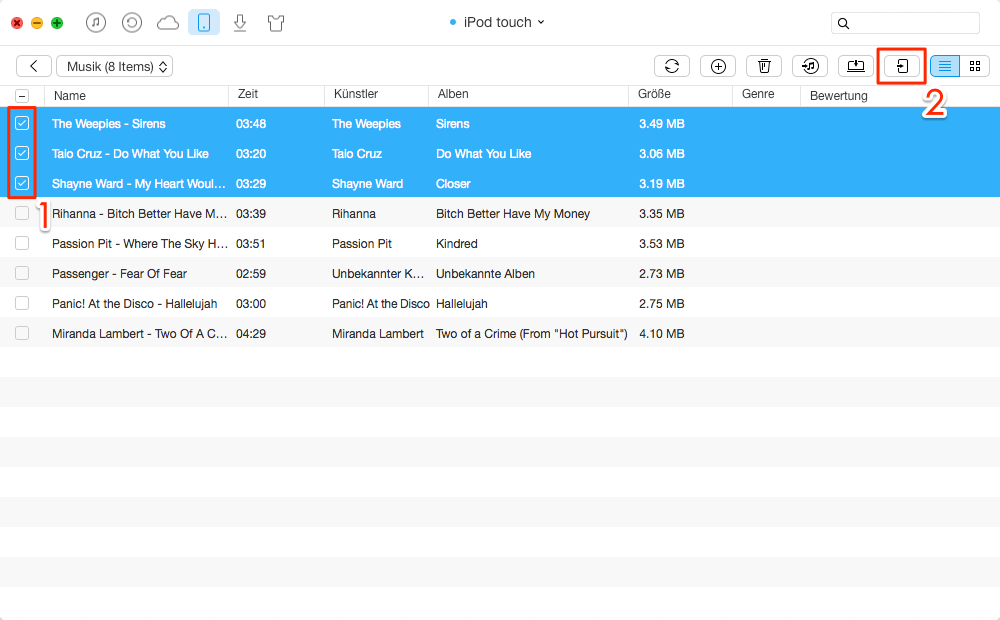1000x620 pixels.
Task: Select Miranda Lambert - Two Of A C… name
Action: point(139,334)
